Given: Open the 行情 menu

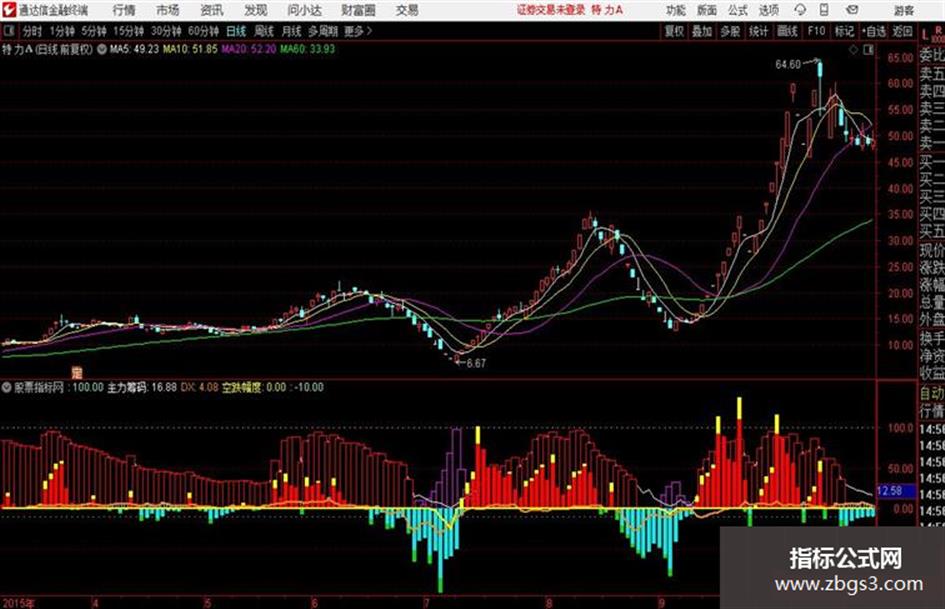Looking at the screenshot, I should [124, 10].
